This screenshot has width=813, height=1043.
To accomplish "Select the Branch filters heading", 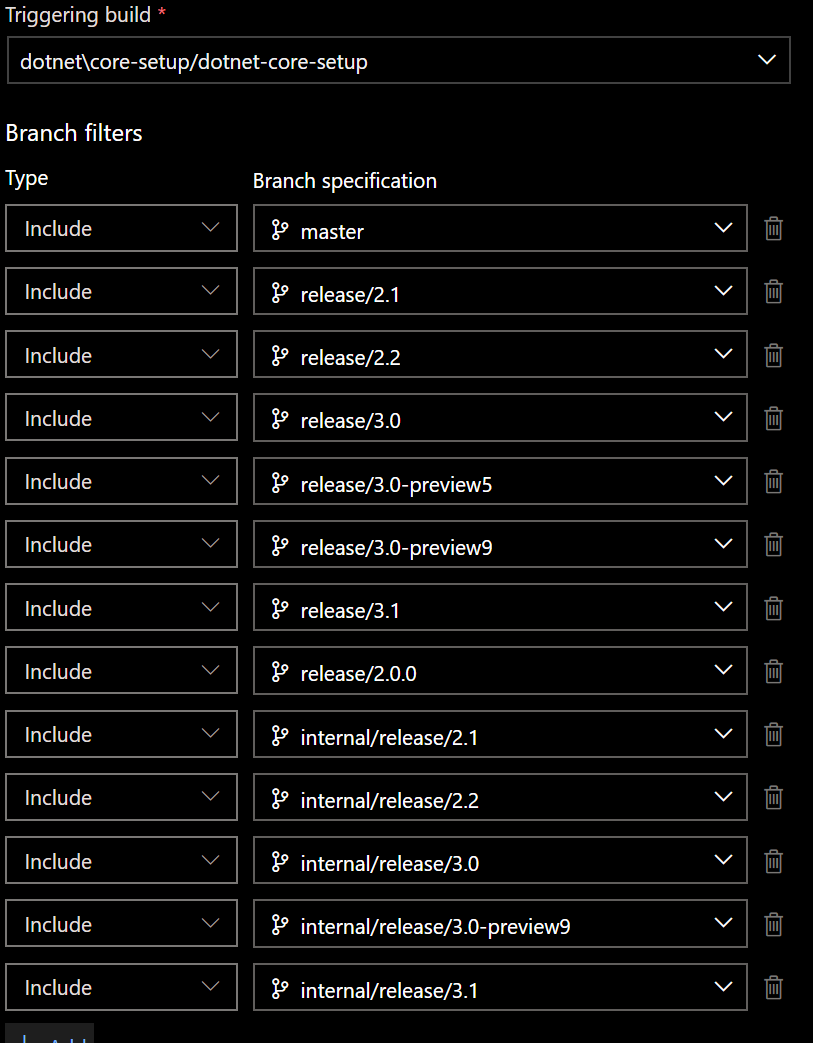I will point(74,132).
